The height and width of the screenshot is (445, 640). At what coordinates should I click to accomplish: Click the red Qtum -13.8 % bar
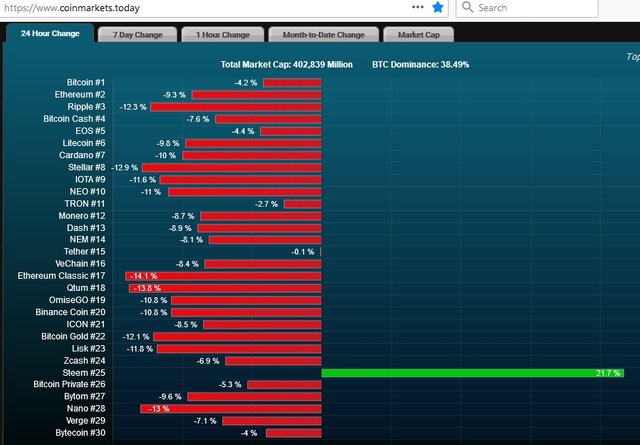coord(225,289)
